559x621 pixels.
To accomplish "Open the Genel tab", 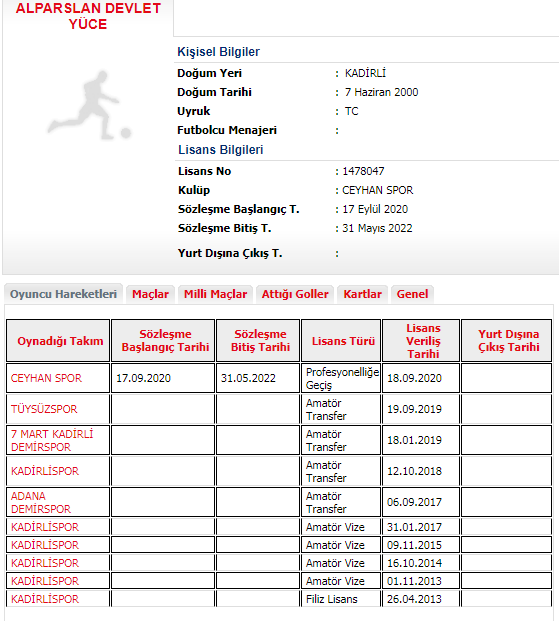I will coord(412,294).
